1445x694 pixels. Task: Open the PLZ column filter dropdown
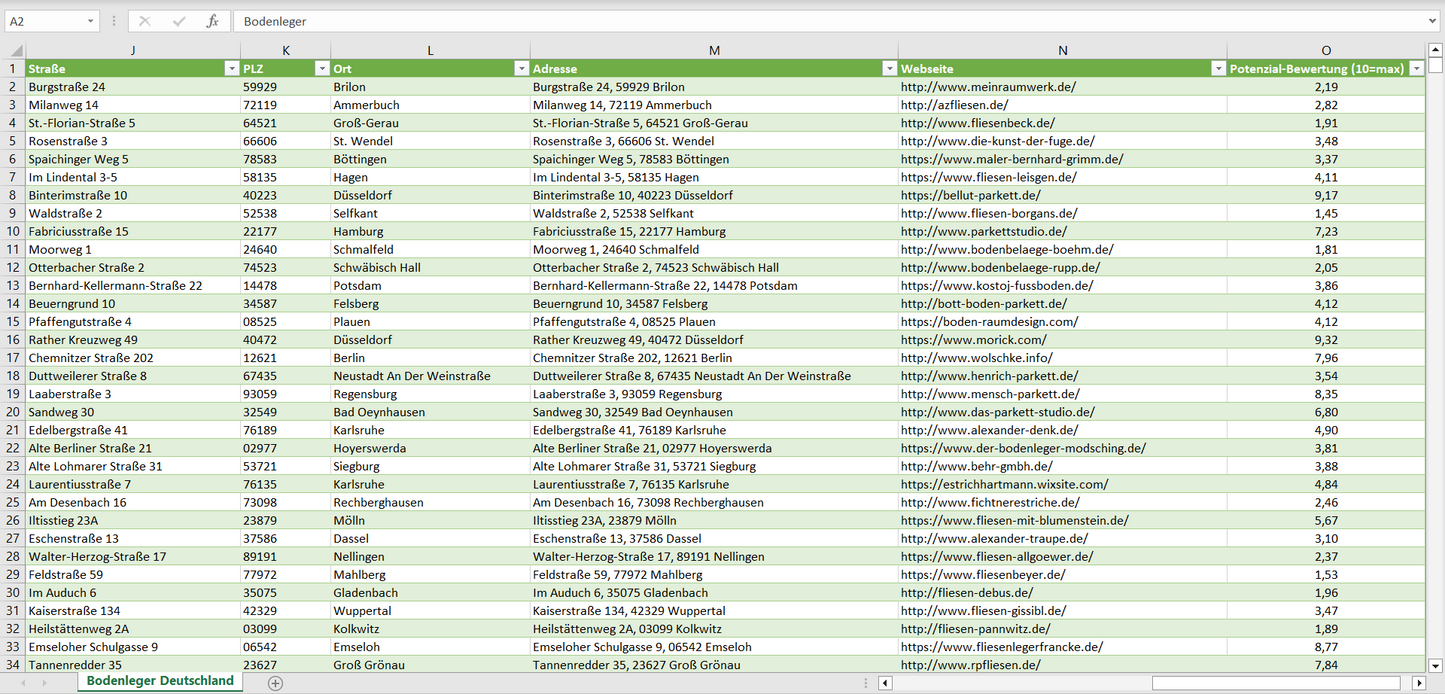(321, 69)
